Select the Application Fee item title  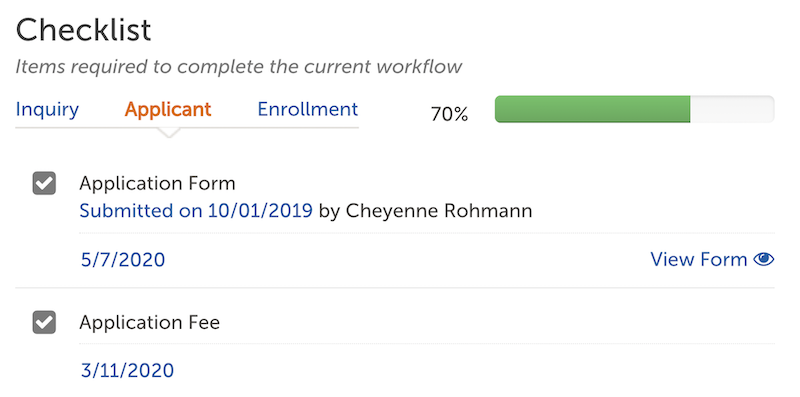tap(149, 322)
